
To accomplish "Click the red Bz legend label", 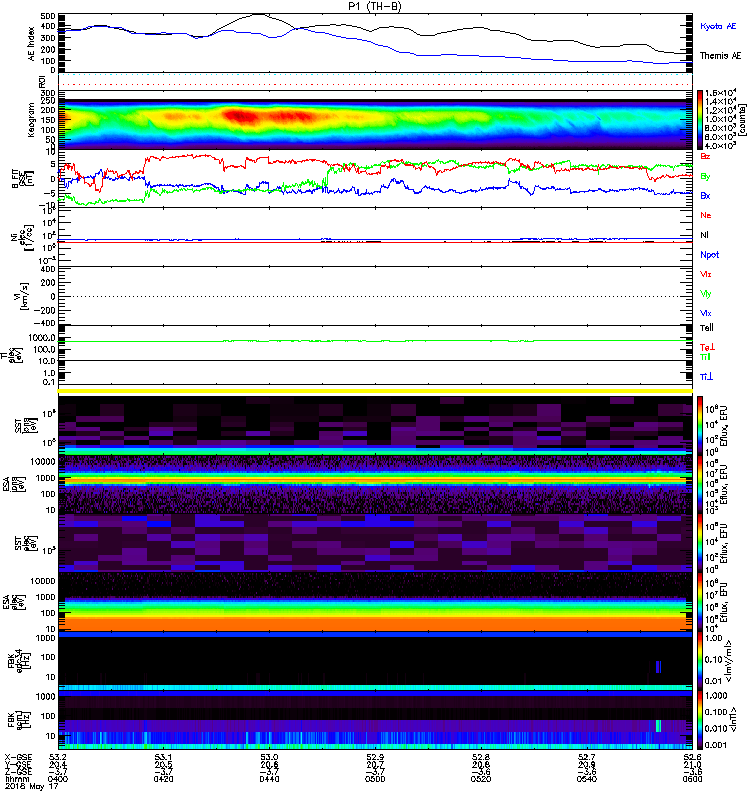I will coord(707,157).
